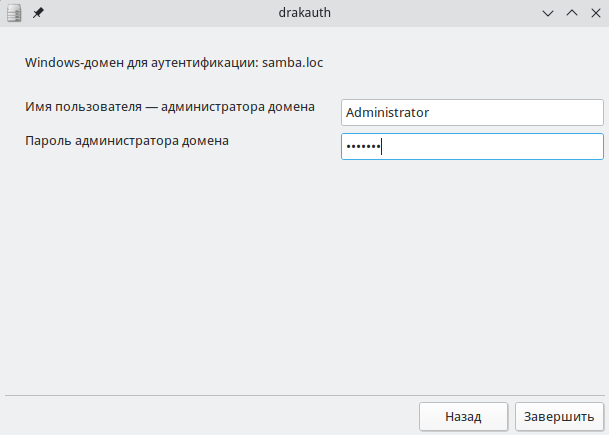Maximize the drakauth window

(572, 13)
